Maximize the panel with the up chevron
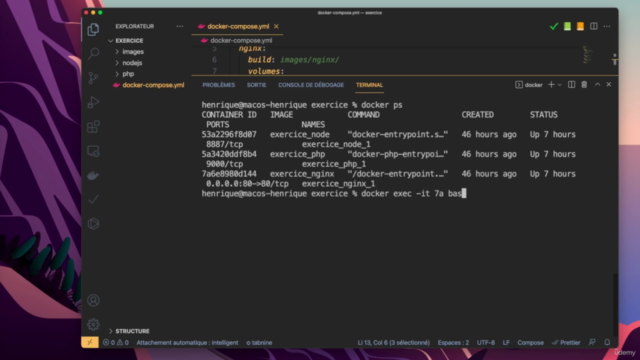This screenshot has height=360, width=640. point(598,84)
